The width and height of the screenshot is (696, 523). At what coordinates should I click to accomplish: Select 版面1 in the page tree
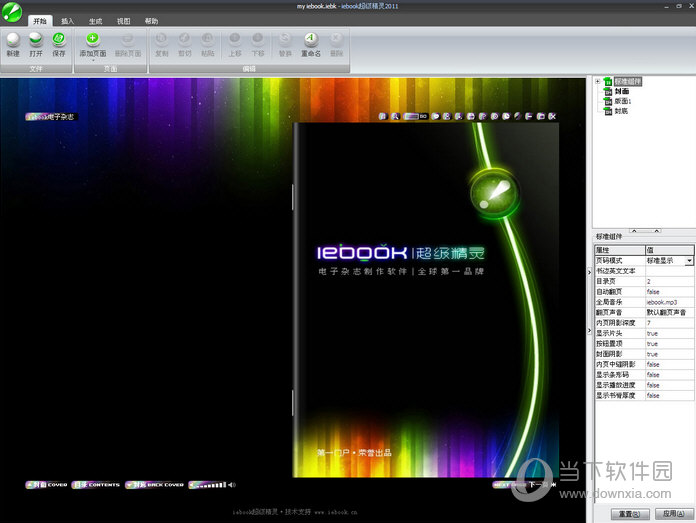tap(622, 101)
